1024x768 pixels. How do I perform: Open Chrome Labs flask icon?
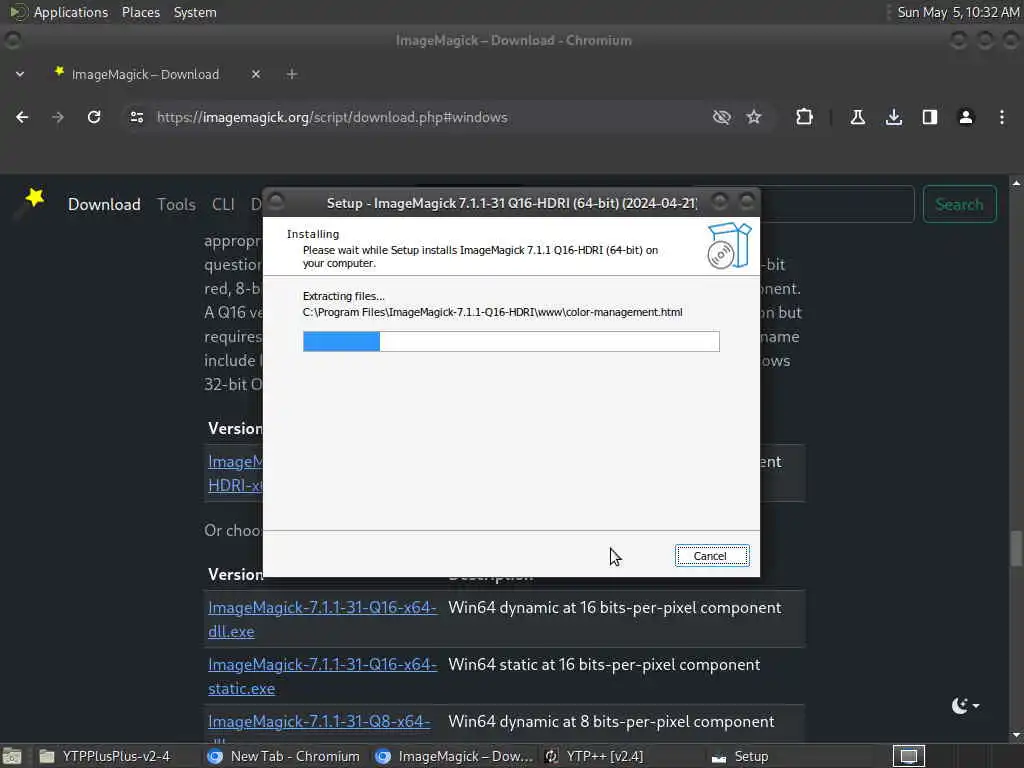(857, 118)
